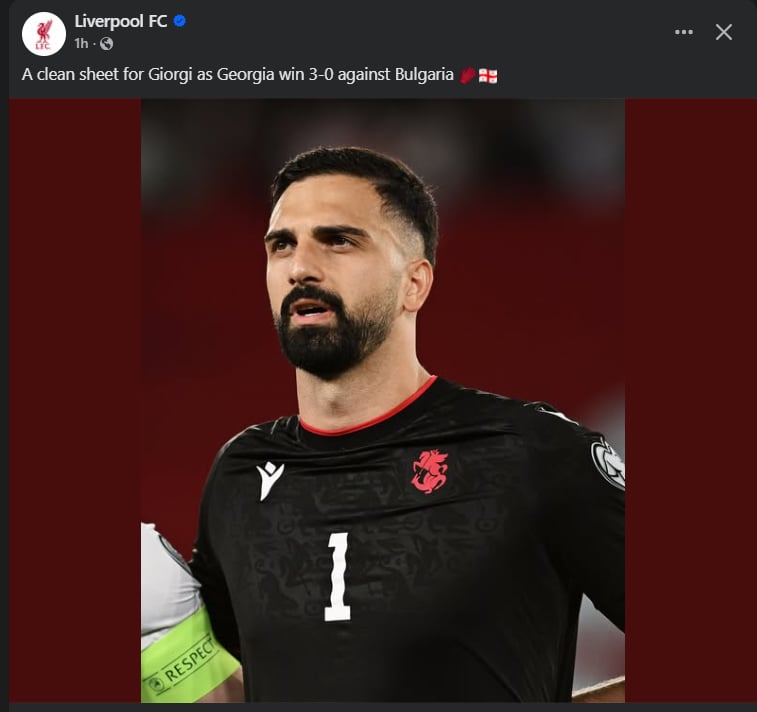Click the dark red area right of photo
The height and width of the screenshot is (712, 757).
click(x=688, y=400)
